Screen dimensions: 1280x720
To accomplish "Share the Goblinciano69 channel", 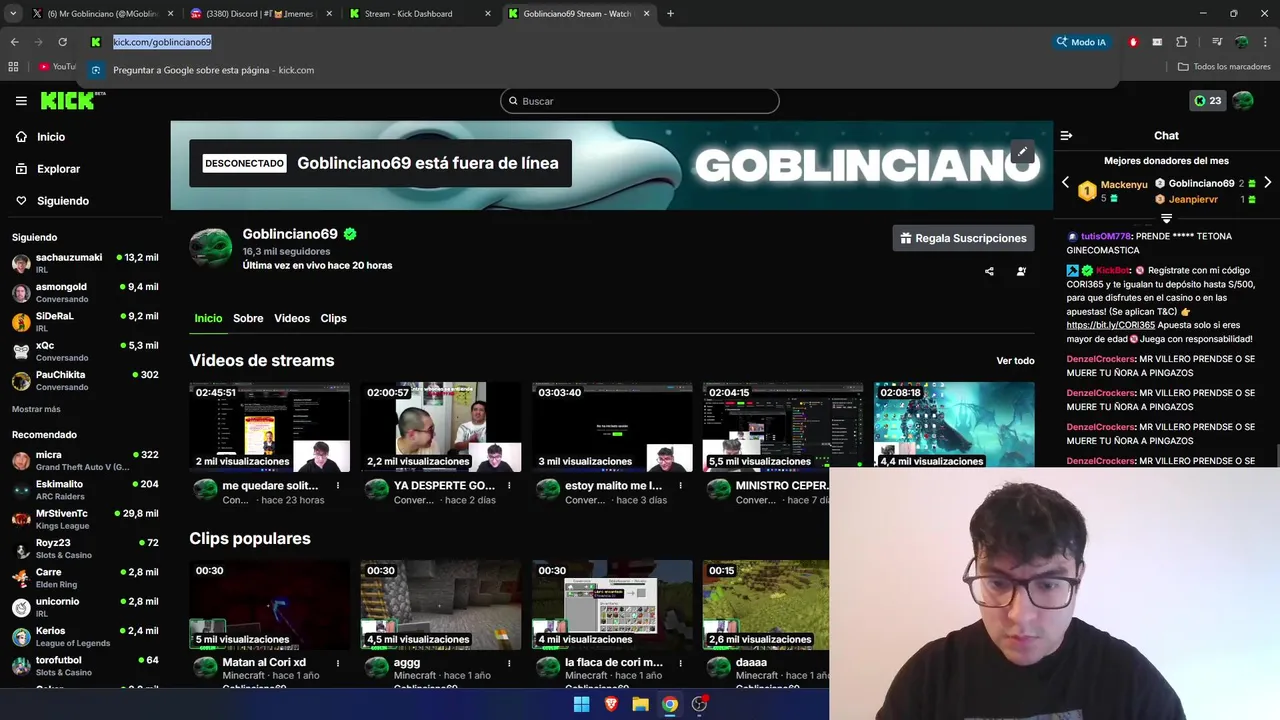I will pos(989,271).
